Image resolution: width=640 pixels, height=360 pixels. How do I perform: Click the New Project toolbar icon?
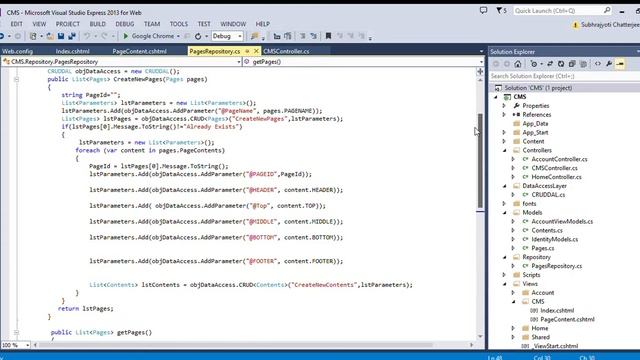(x=33, y=36)
